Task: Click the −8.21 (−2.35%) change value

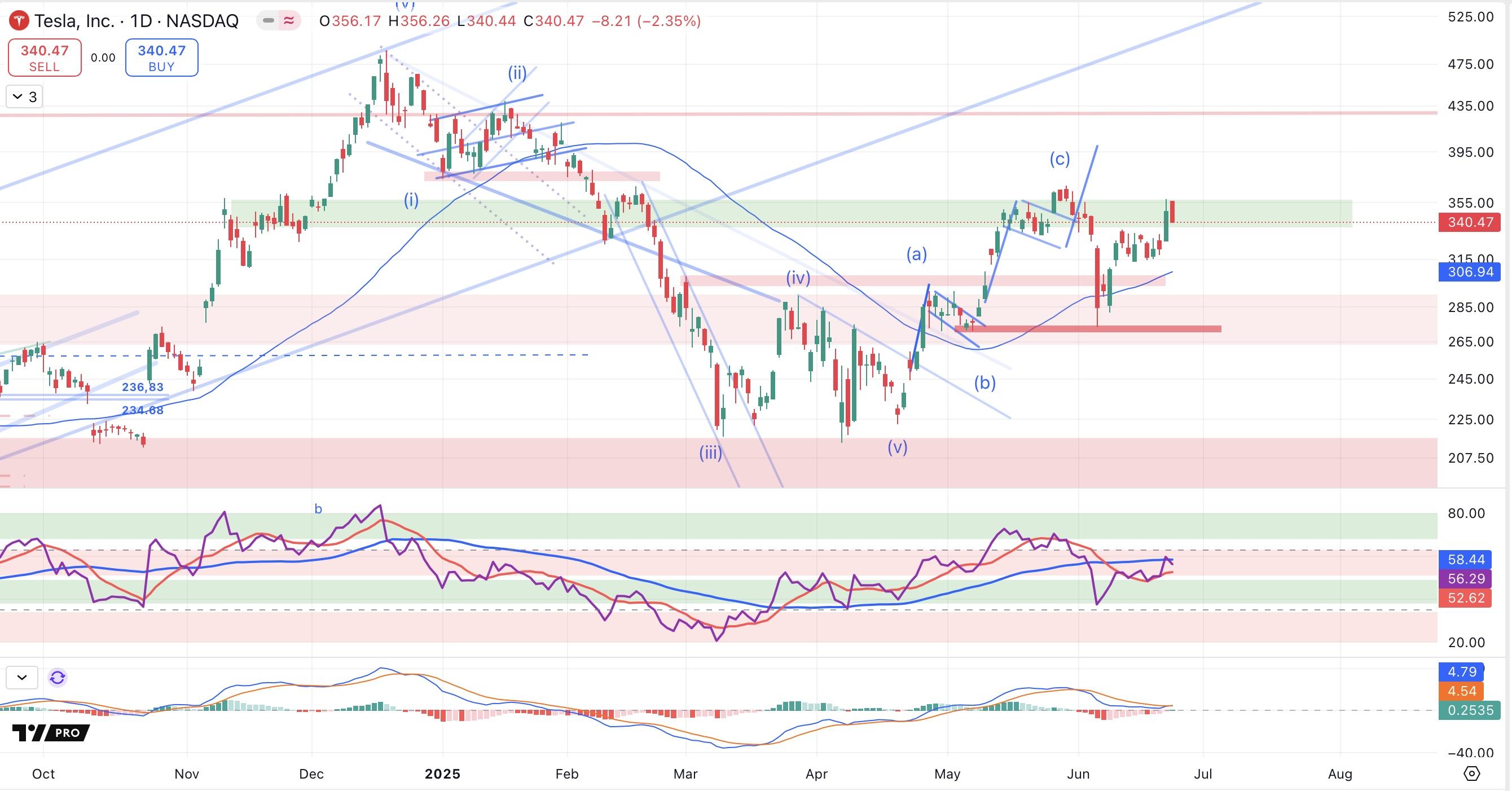Action: 646,21
